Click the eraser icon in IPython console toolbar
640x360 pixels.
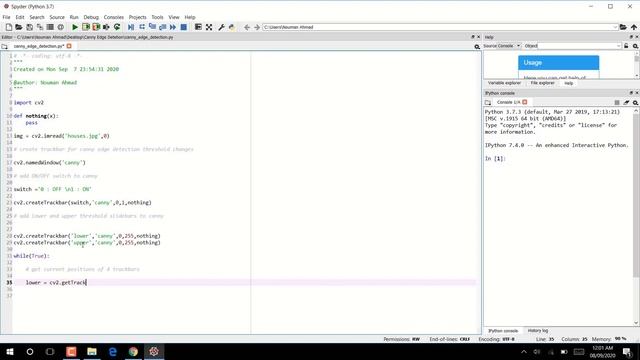point(626,102)
